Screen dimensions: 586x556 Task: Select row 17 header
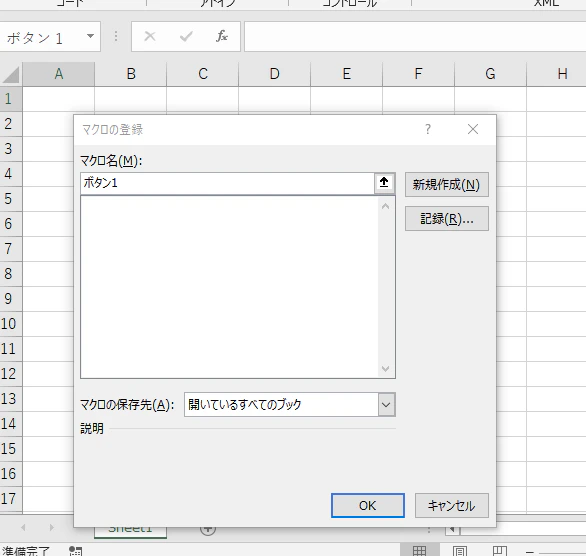pos(11,499)
